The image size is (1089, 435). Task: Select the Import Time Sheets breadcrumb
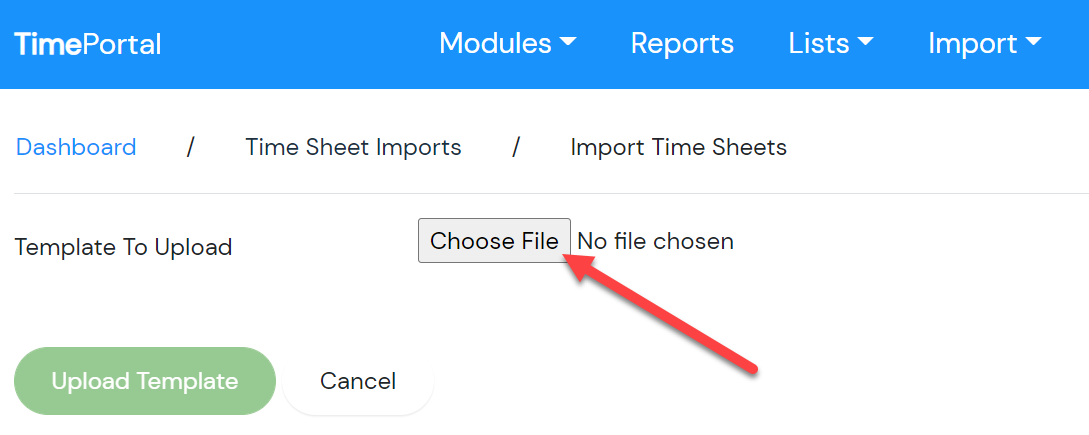click(679, 147)
